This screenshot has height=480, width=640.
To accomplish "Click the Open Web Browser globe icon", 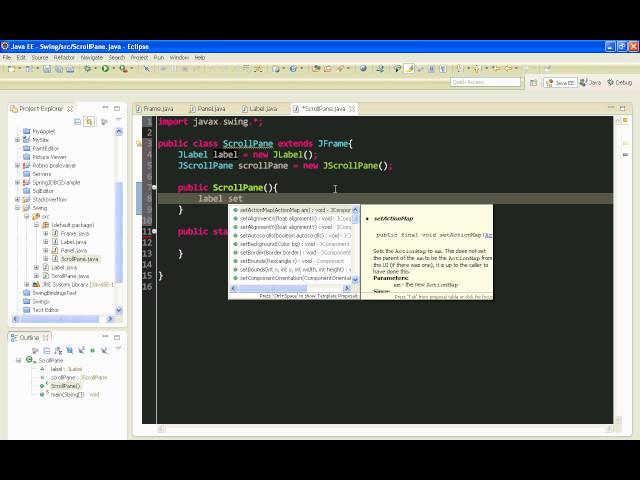I will (x=363, y=69).
